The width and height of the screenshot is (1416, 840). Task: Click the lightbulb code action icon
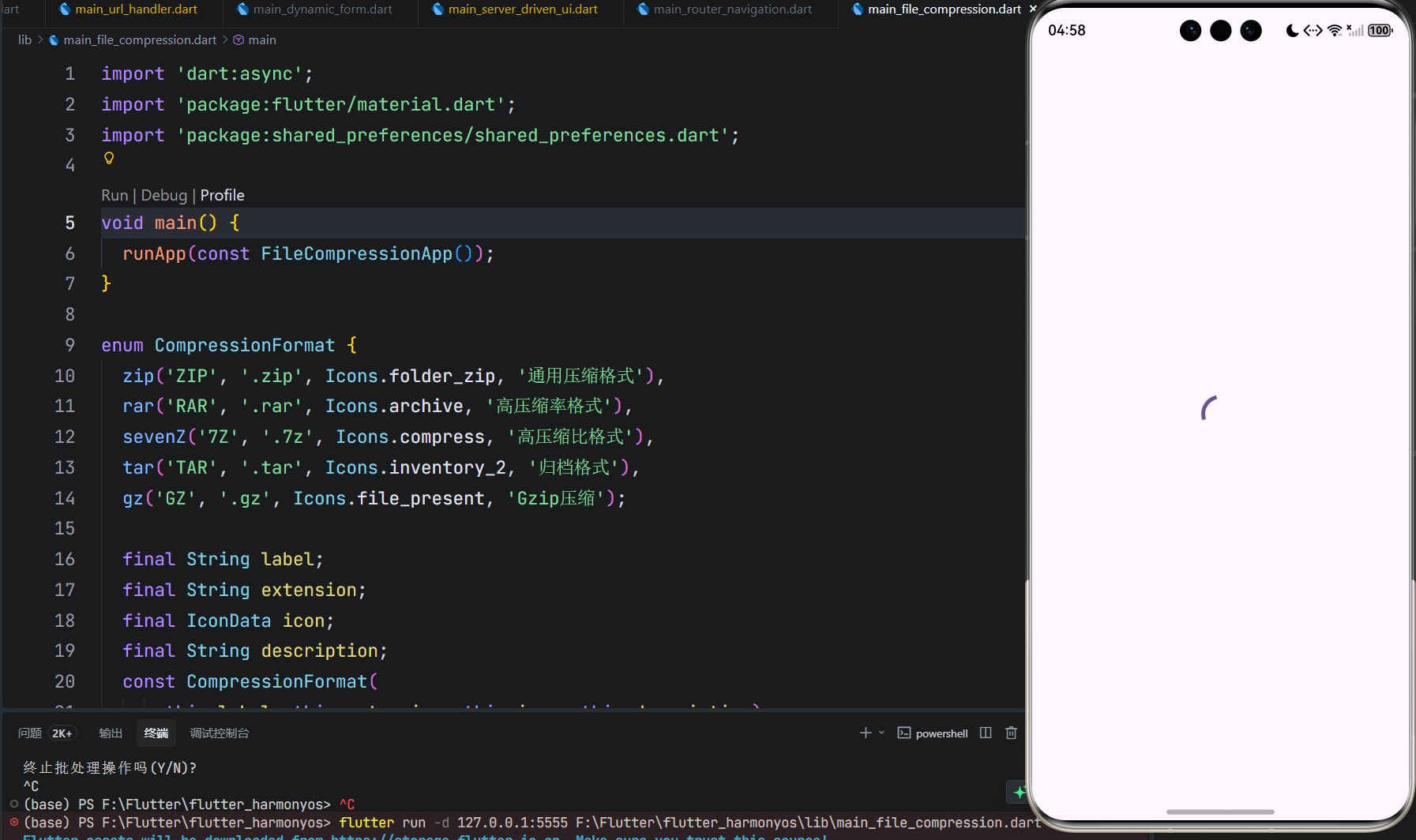pyautogui.click(x=109, y=158)
